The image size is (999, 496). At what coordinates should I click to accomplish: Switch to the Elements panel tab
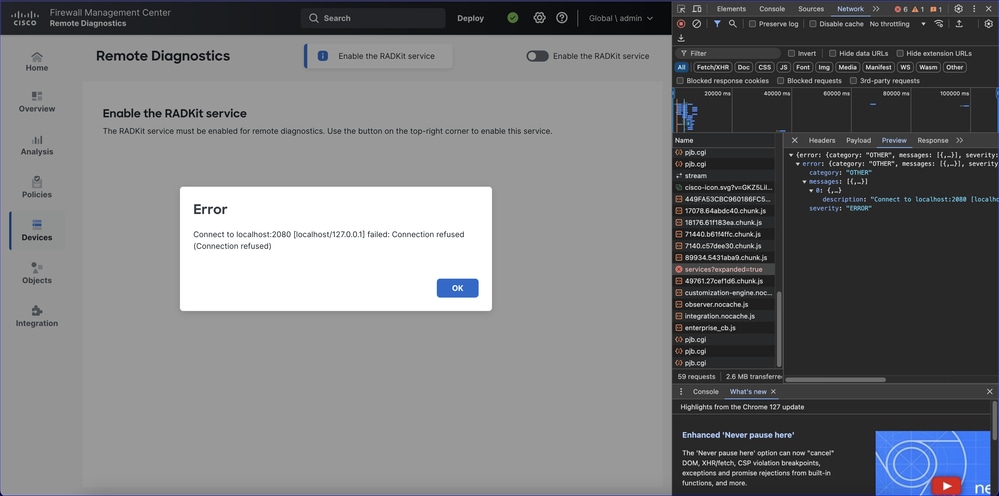731,9
